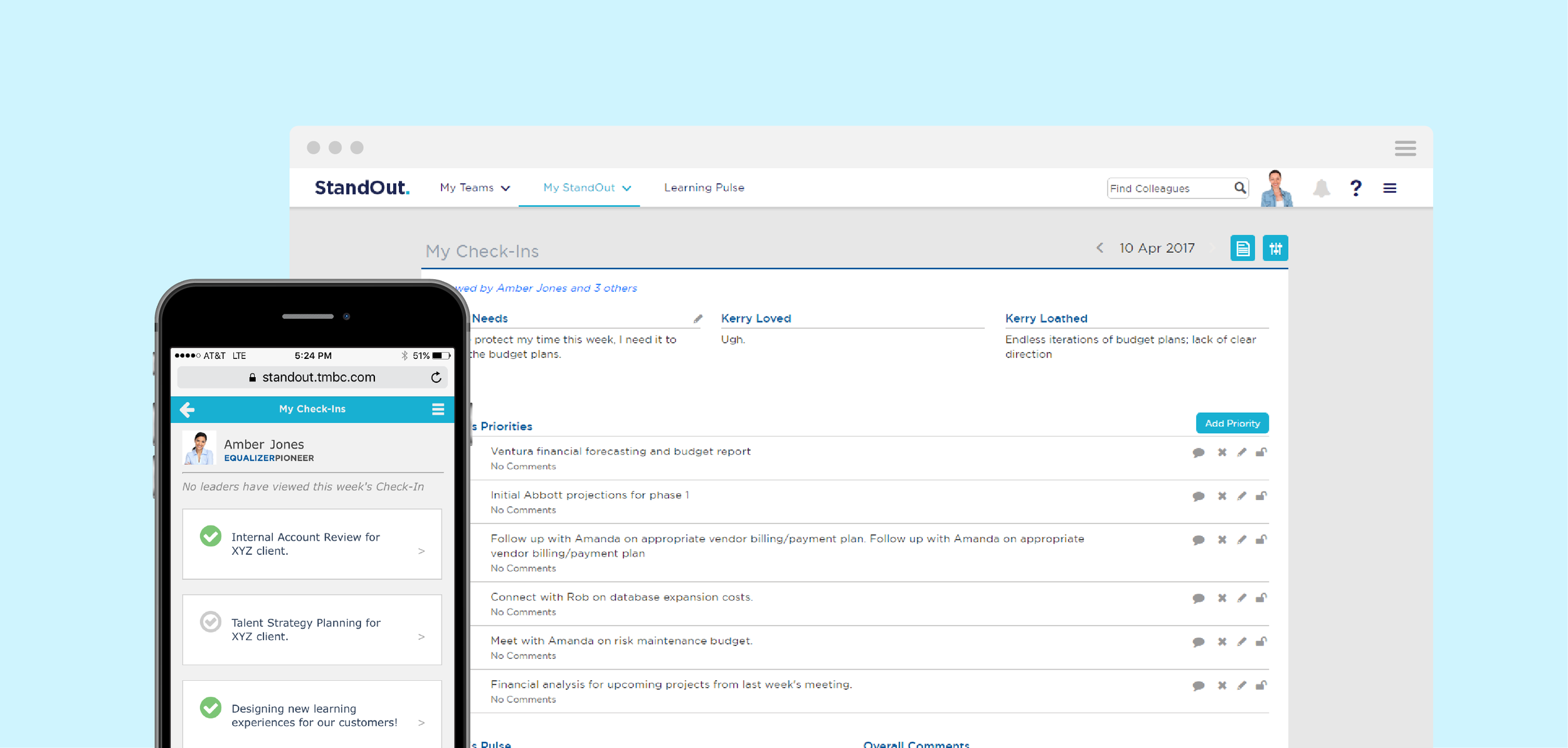Open Designing new learning experiences arrow on phone
Screen dimensions: 1568x748
tap(421, 723)
